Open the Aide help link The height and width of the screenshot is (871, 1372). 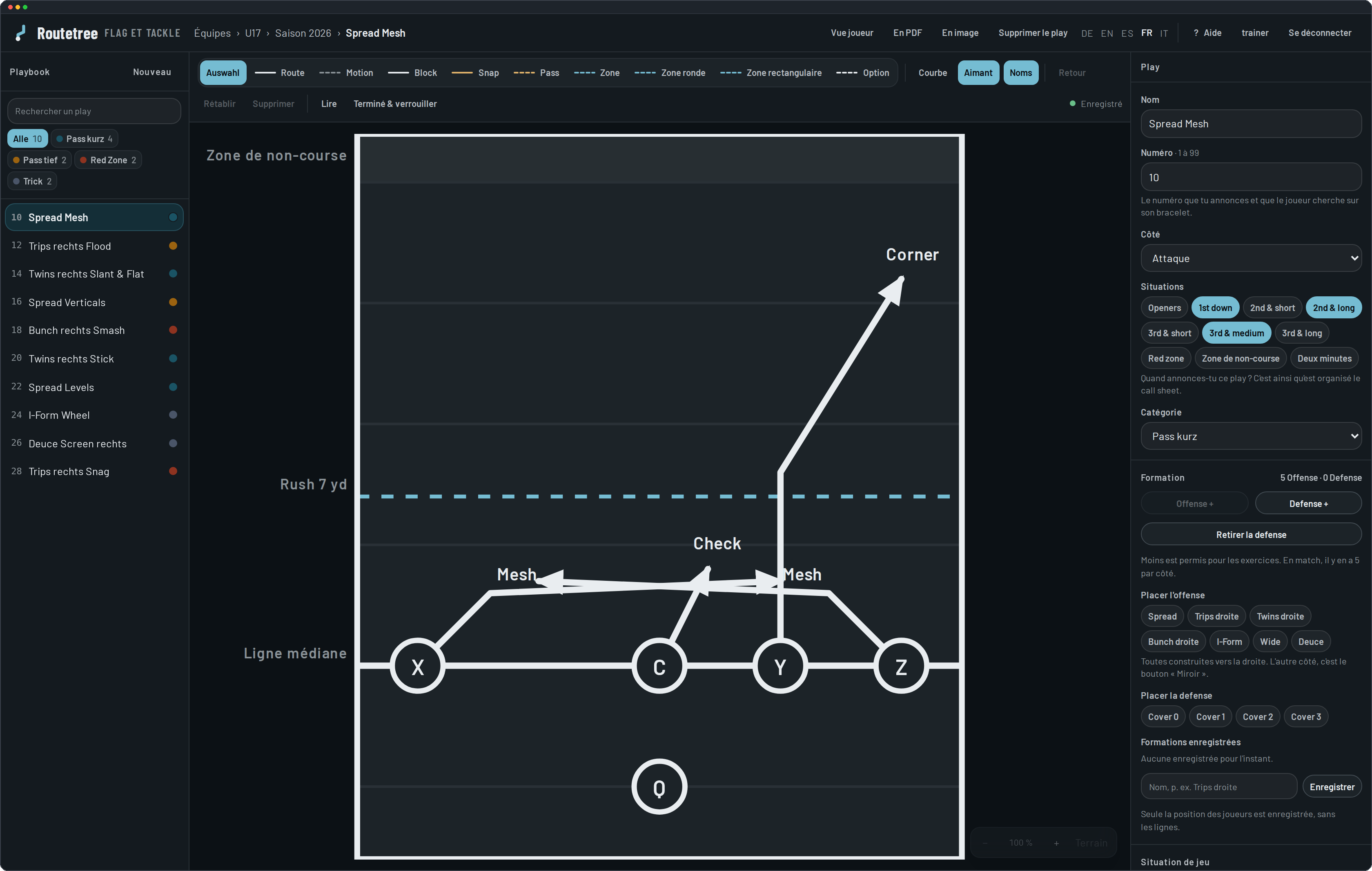coord(1207,33)
